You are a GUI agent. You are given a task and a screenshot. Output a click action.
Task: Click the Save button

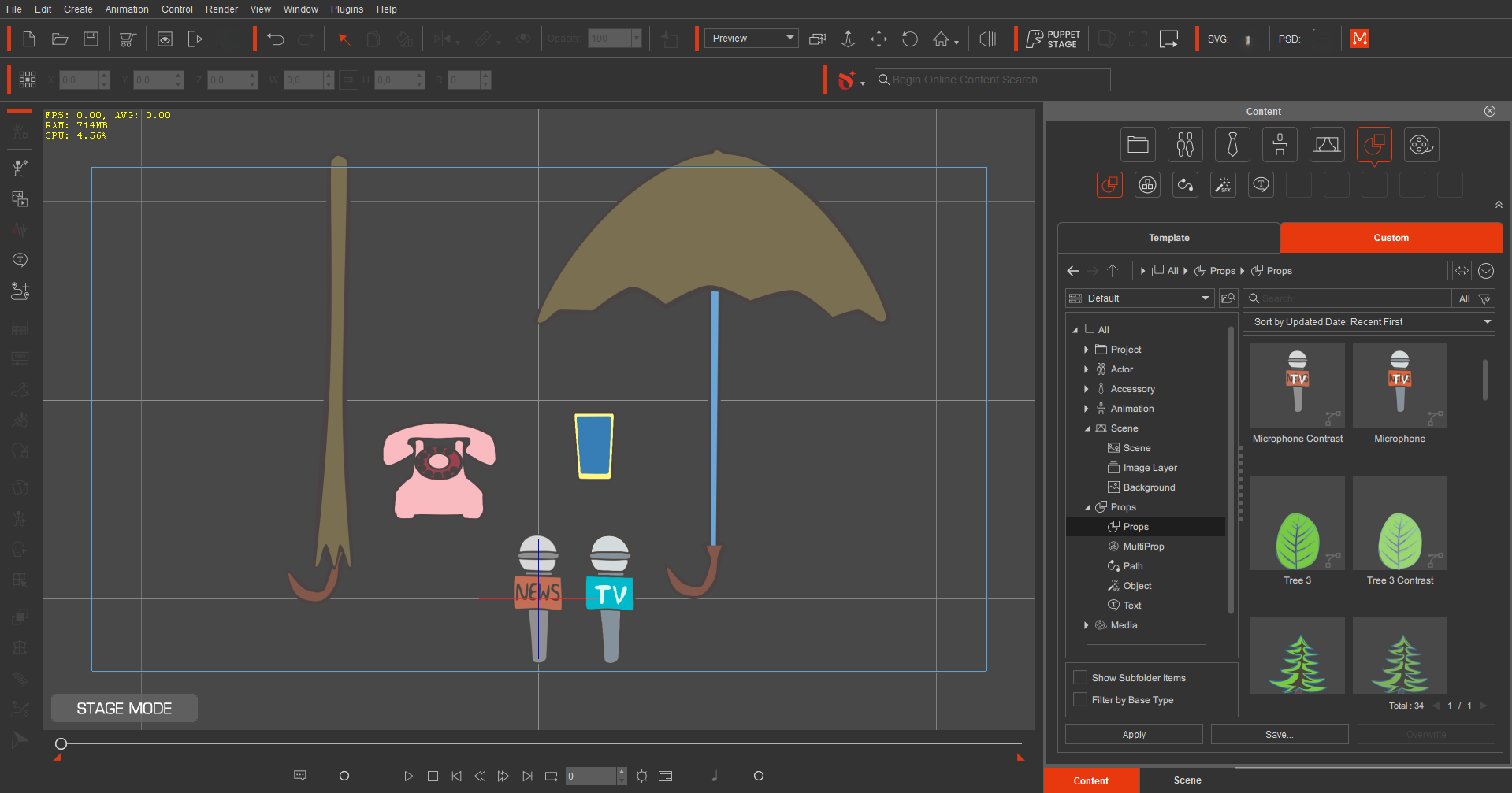1279,734
